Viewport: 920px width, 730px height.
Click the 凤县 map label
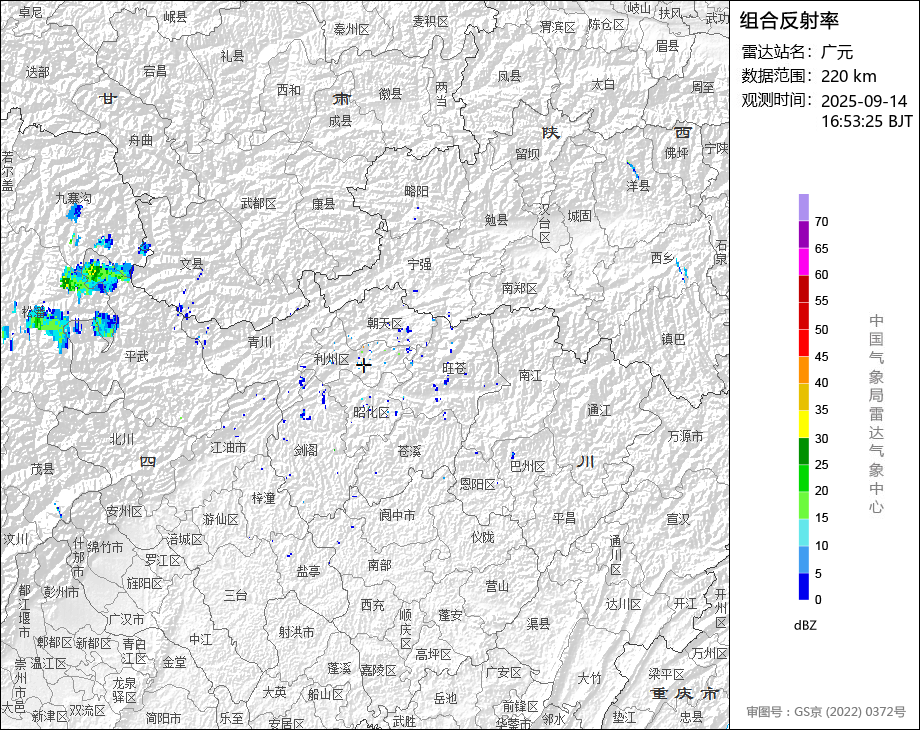point(509,76)
